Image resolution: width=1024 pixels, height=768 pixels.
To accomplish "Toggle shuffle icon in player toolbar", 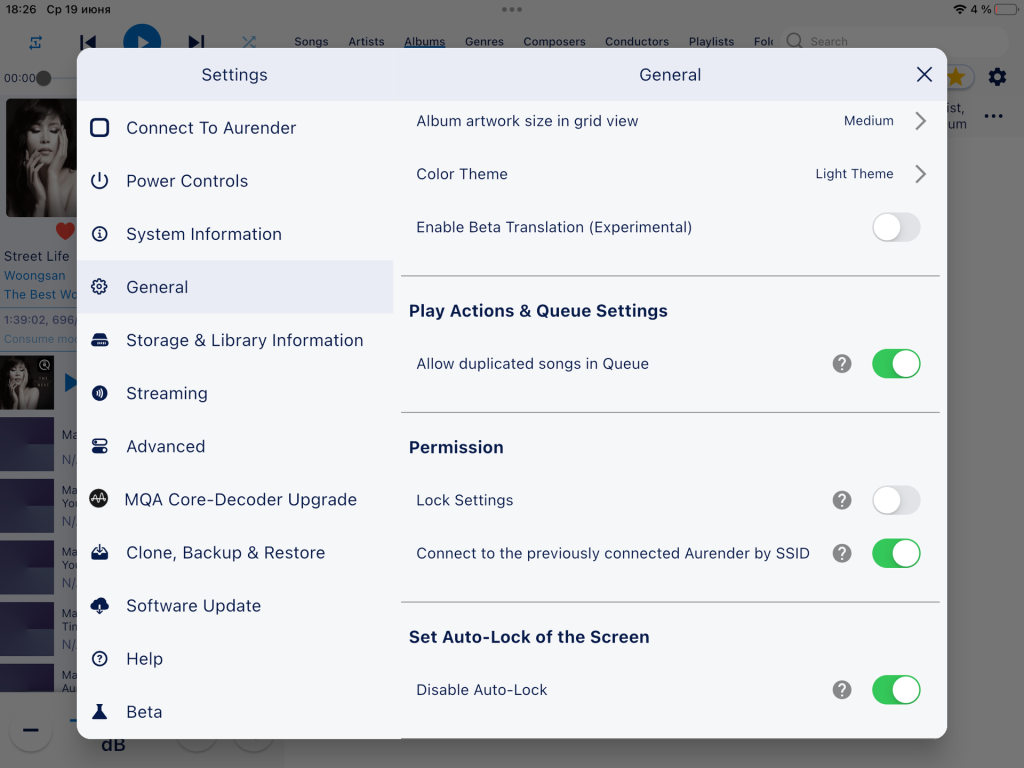I will (249, 42).
